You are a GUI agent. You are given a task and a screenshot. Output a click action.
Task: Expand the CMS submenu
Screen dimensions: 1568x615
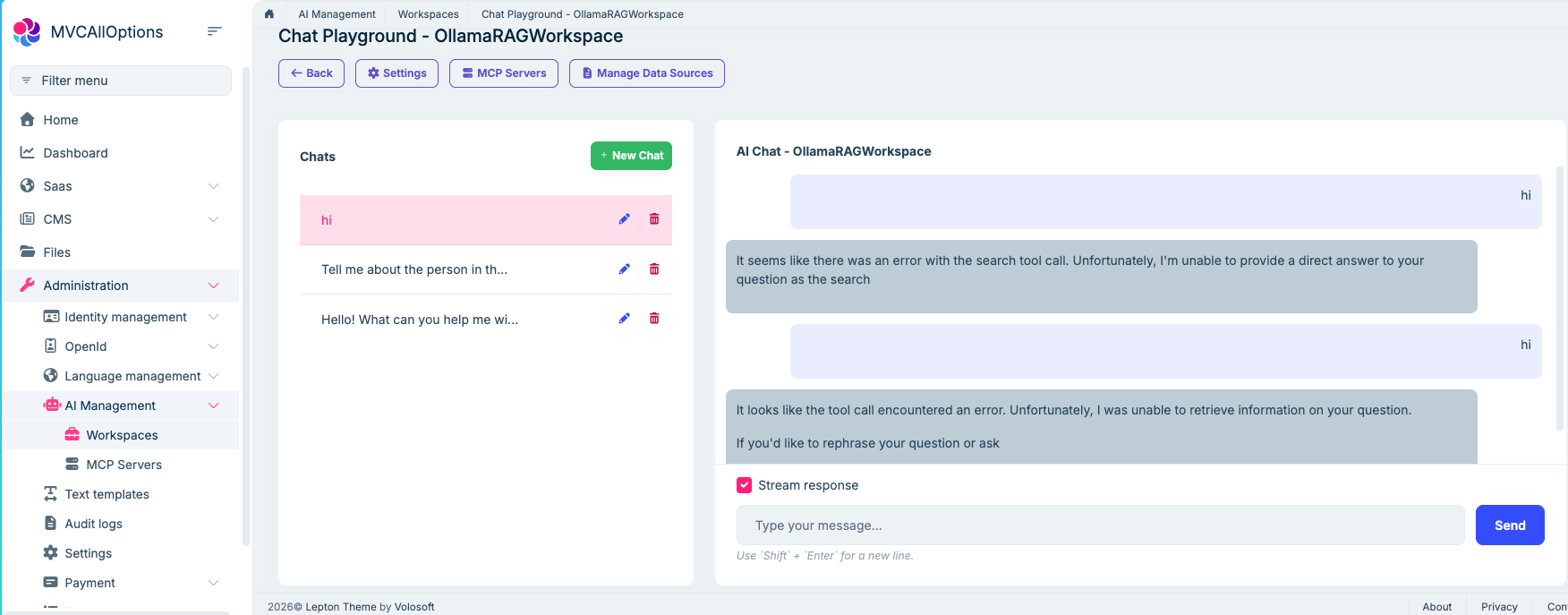213,219
